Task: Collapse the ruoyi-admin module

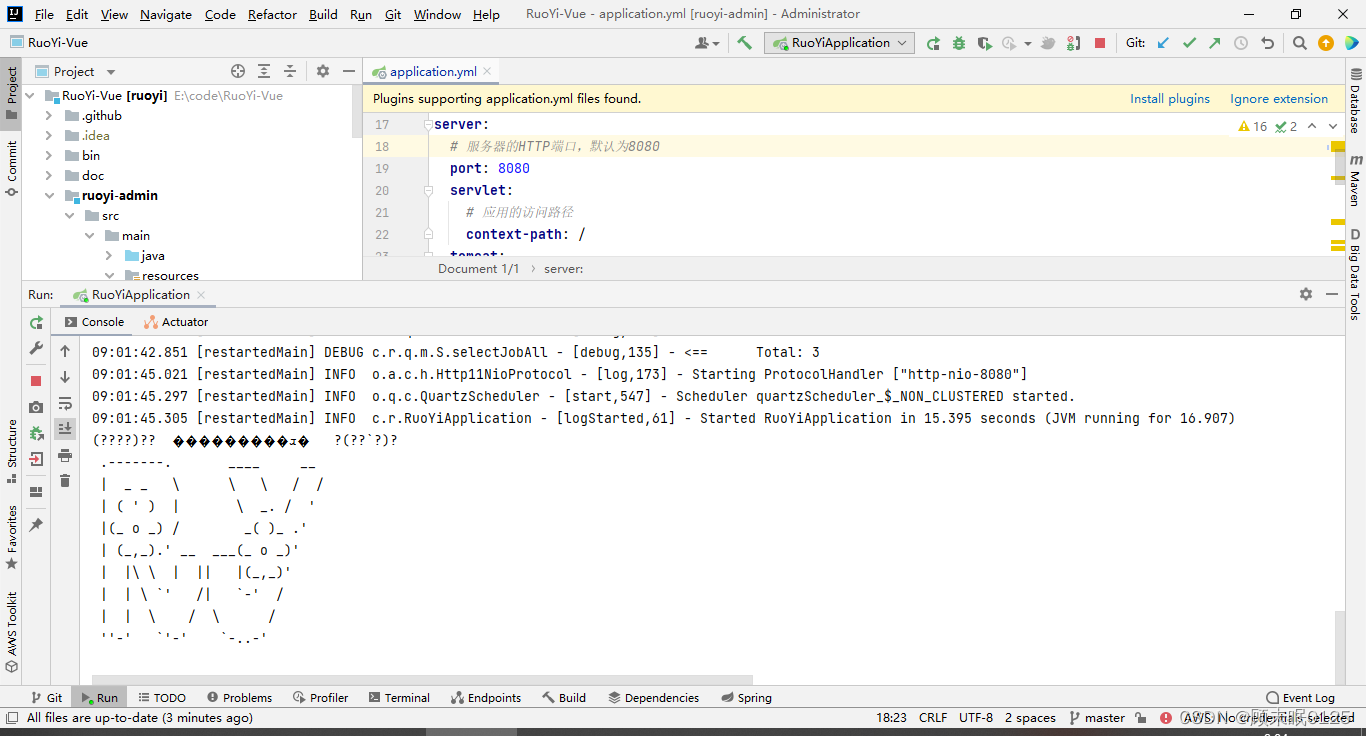Action: point(49,196)
